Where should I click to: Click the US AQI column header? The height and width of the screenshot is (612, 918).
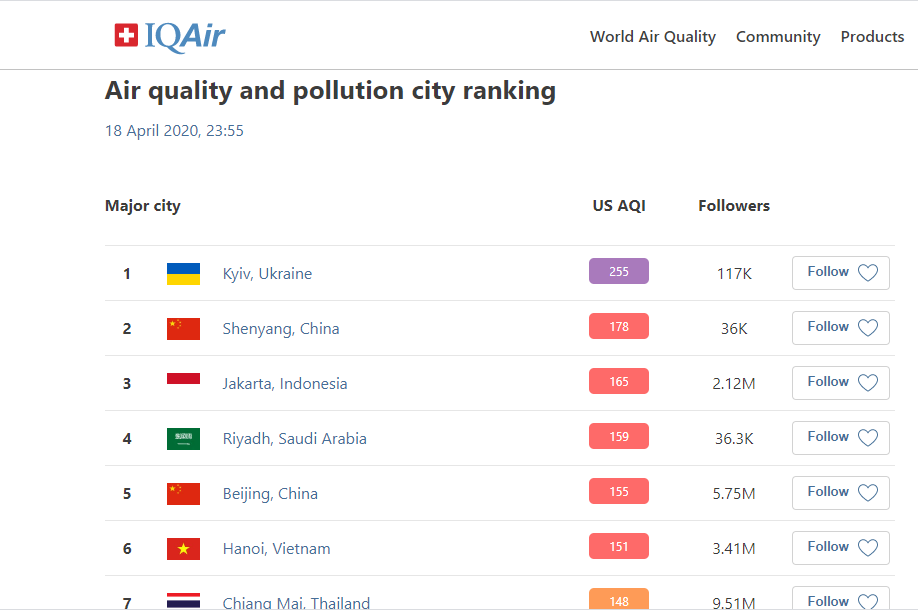coord(619,206)
